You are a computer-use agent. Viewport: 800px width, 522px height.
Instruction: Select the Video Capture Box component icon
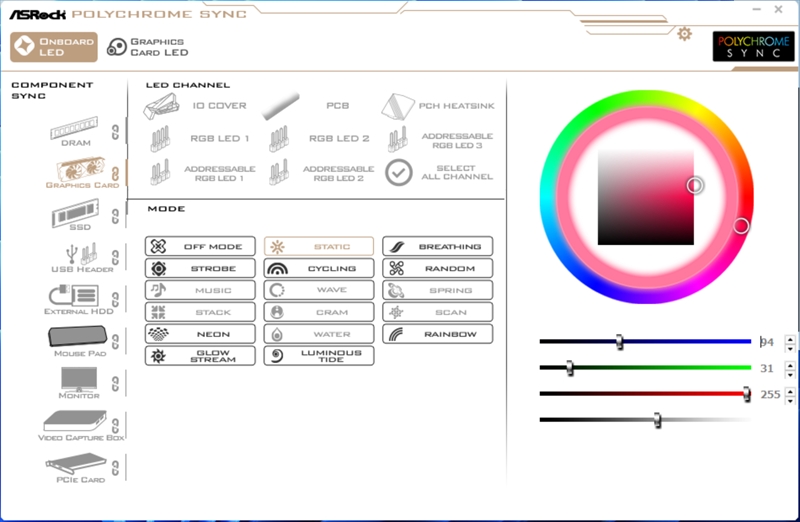pyautogui.click(x=76, y=421)
